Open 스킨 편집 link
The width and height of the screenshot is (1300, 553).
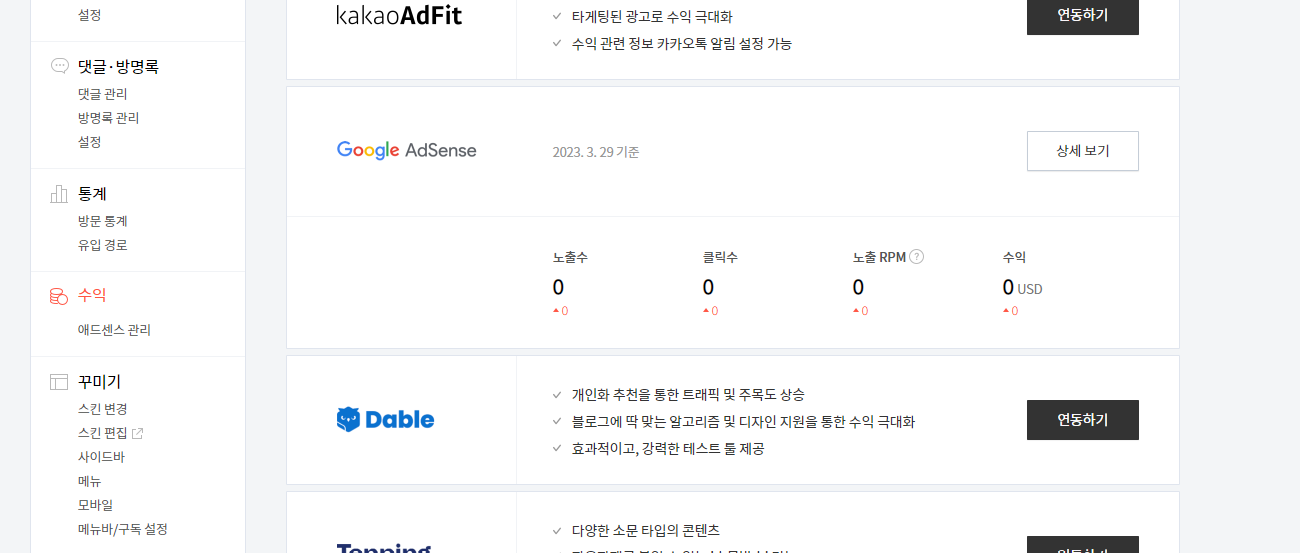click(x=102, y=433)
